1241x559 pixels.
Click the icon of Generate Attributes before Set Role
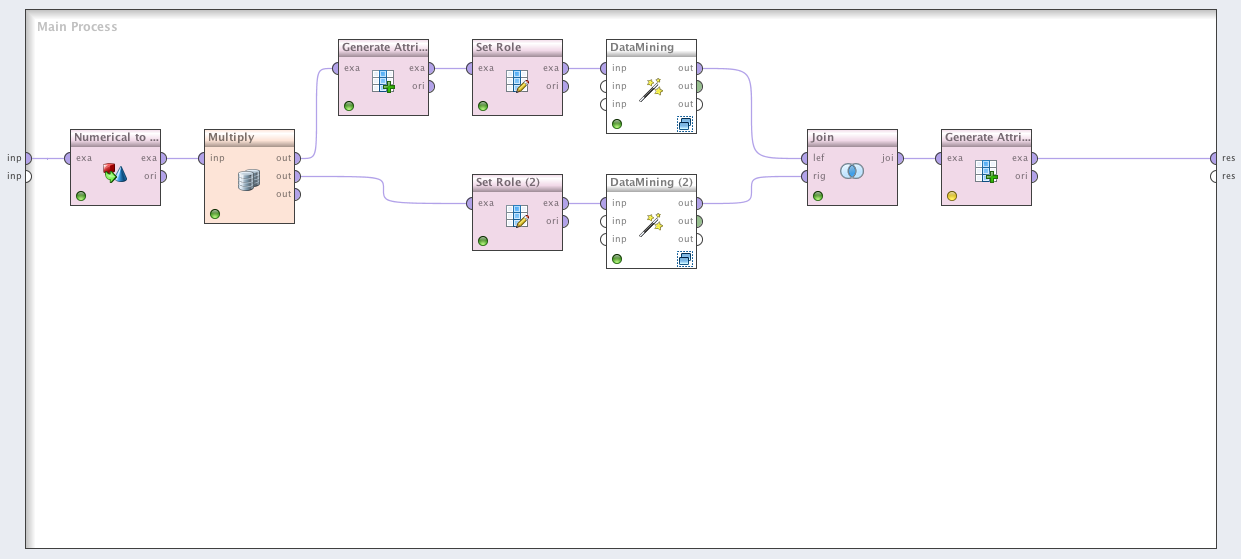(383, 82)
